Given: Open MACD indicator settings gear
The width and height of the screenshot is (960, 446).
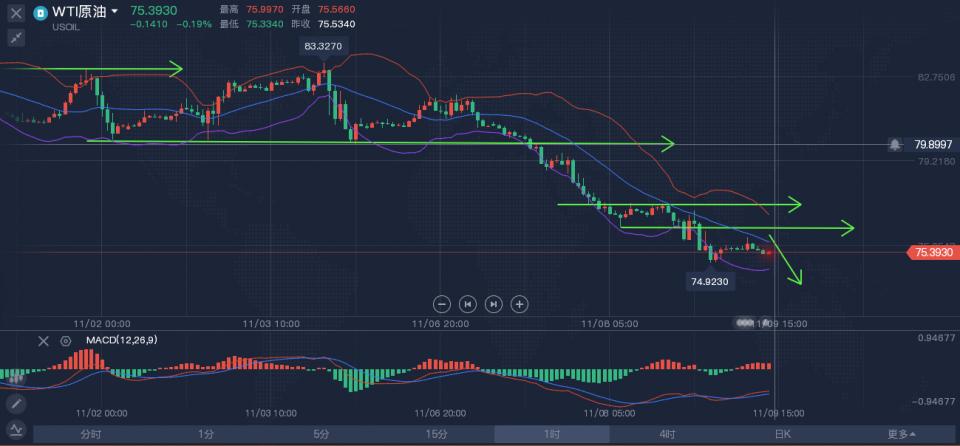Looking at the screenshot, I should [66, 341].
